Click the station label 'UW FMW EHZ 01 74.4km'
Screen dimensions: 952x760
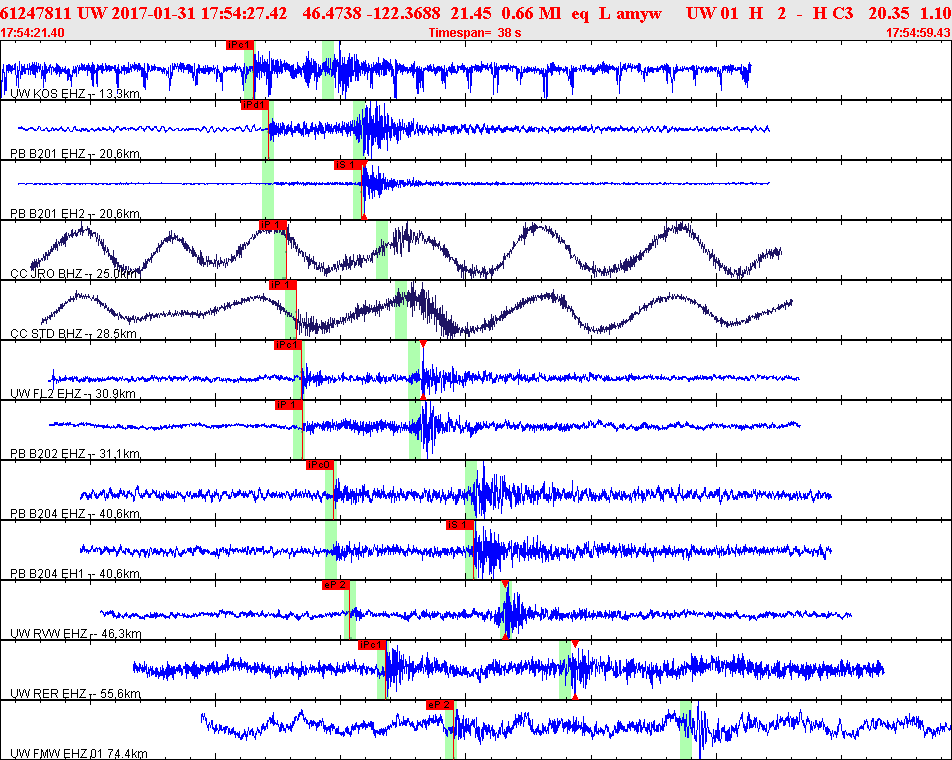[79, 754]
